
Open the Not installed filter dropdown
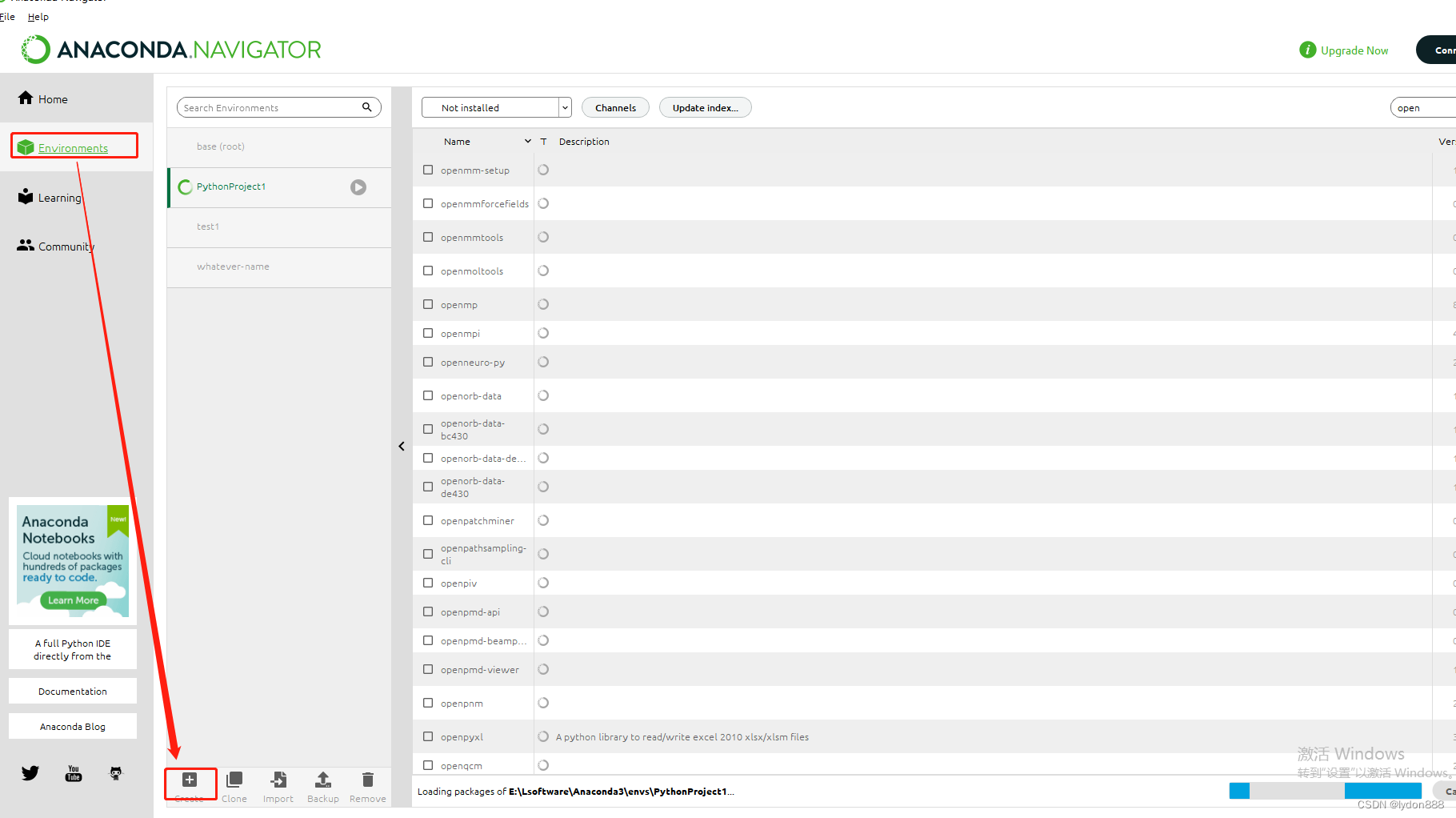coord(496,107)
